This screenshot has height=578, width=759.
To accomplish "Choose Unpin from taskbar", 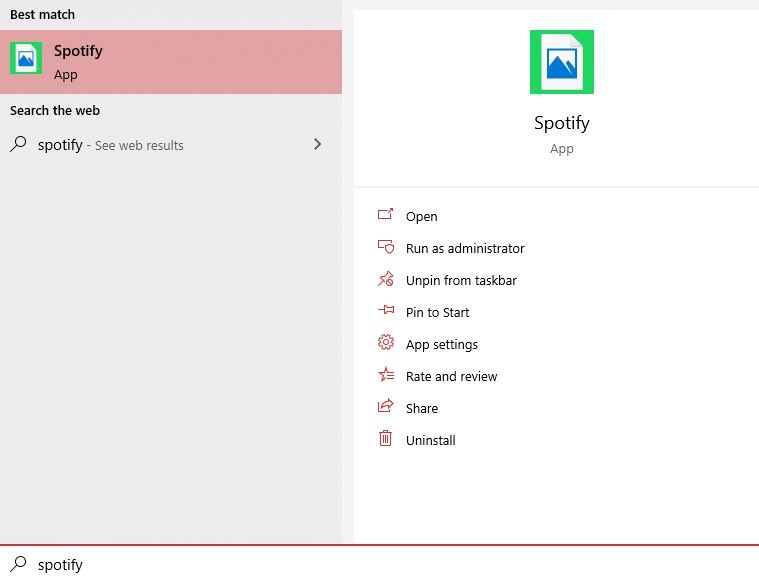I will pyautogui.click(x=461, y=280).
